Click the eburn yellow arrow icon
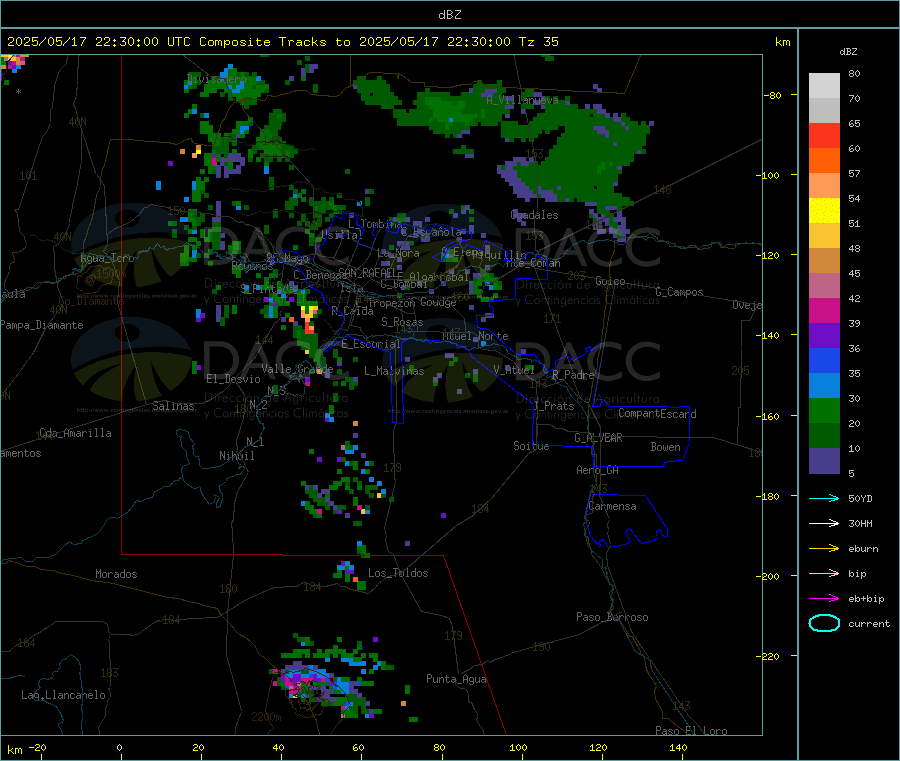The width and height of the screenshot is (900, 761). tap(824, 548)
